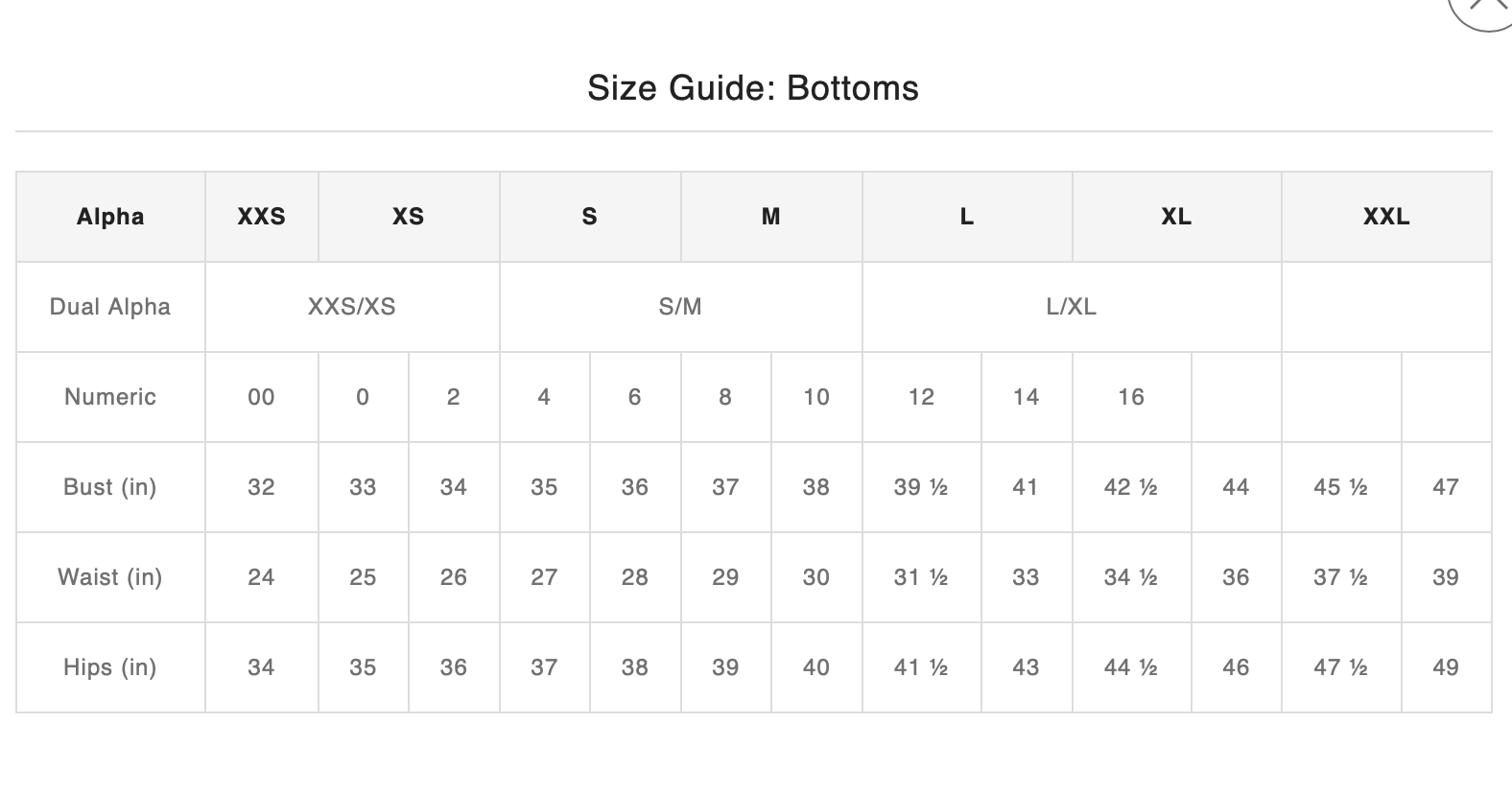Click the XXL column header
Viewport: 1512px width, 794px height.
coord(1386,217)
